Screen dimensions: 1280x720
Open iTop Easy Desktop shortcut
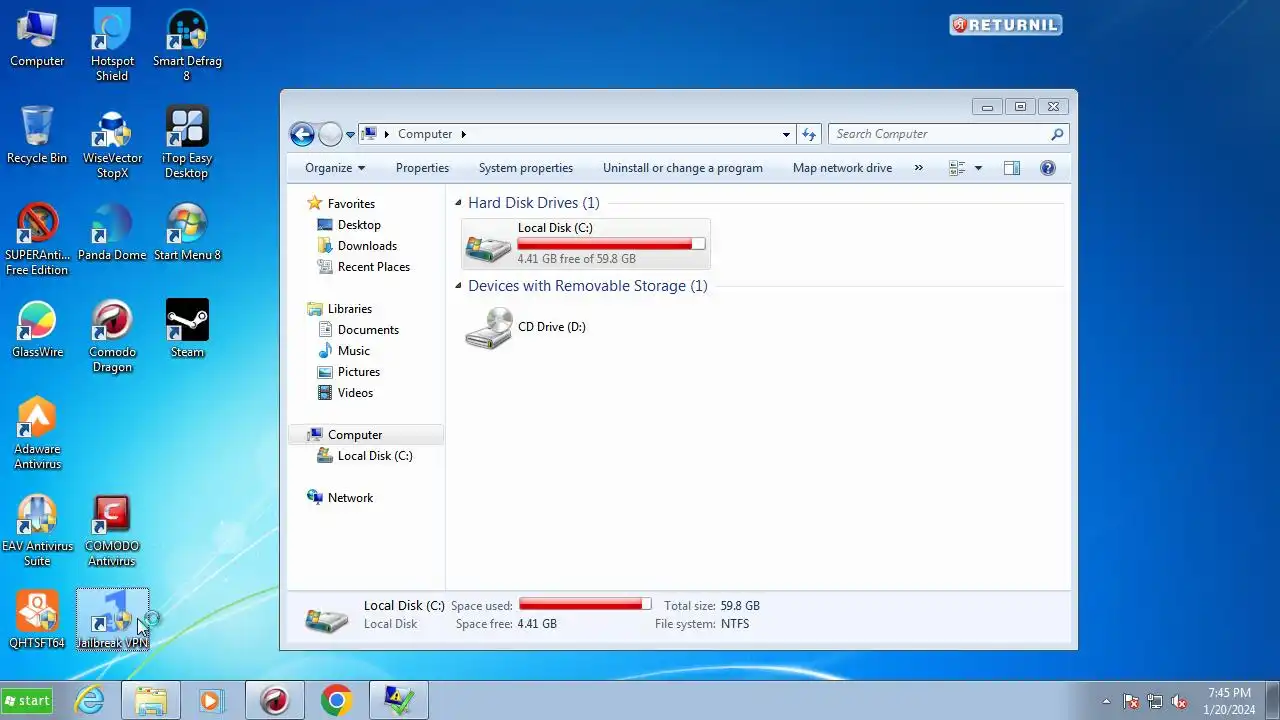187,142
